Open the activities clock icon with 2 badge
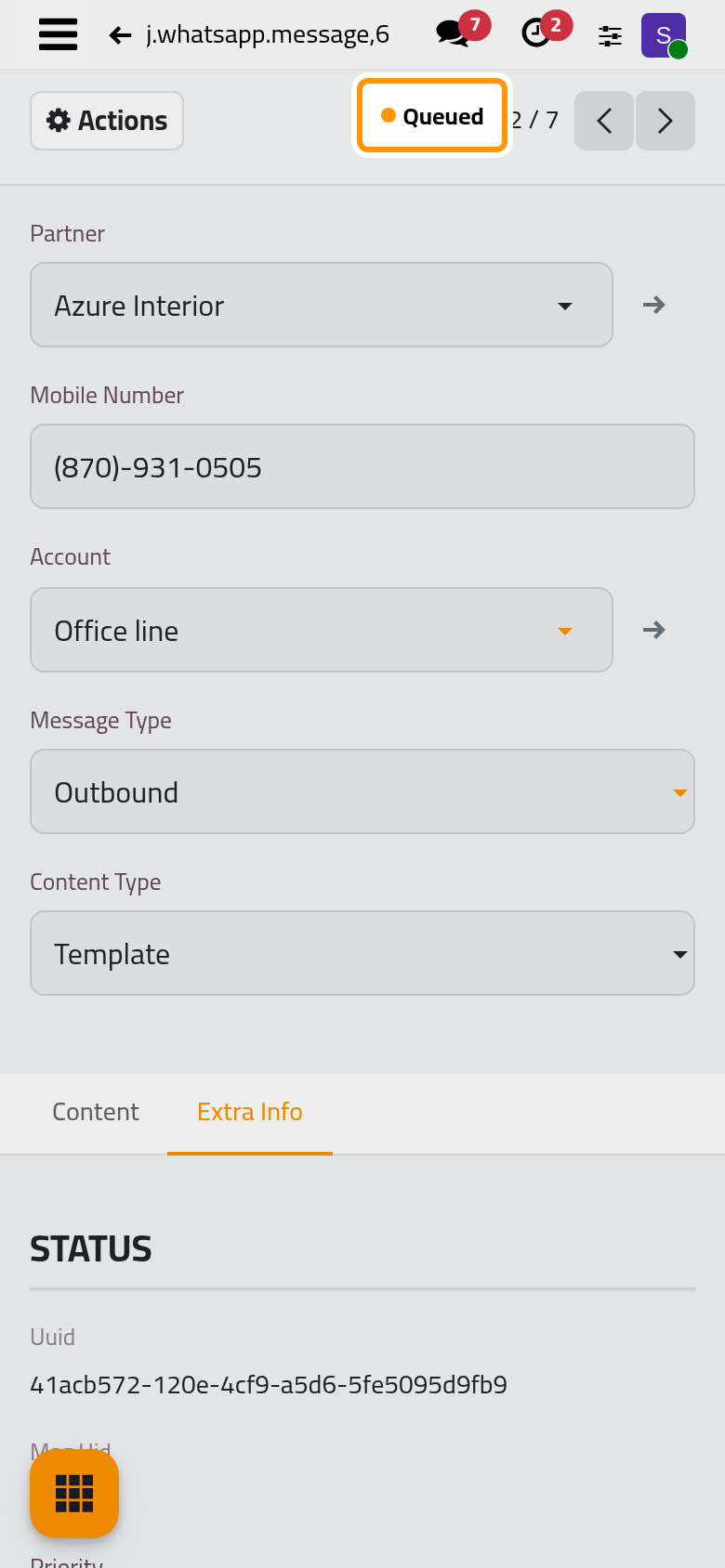 (546, 30)
